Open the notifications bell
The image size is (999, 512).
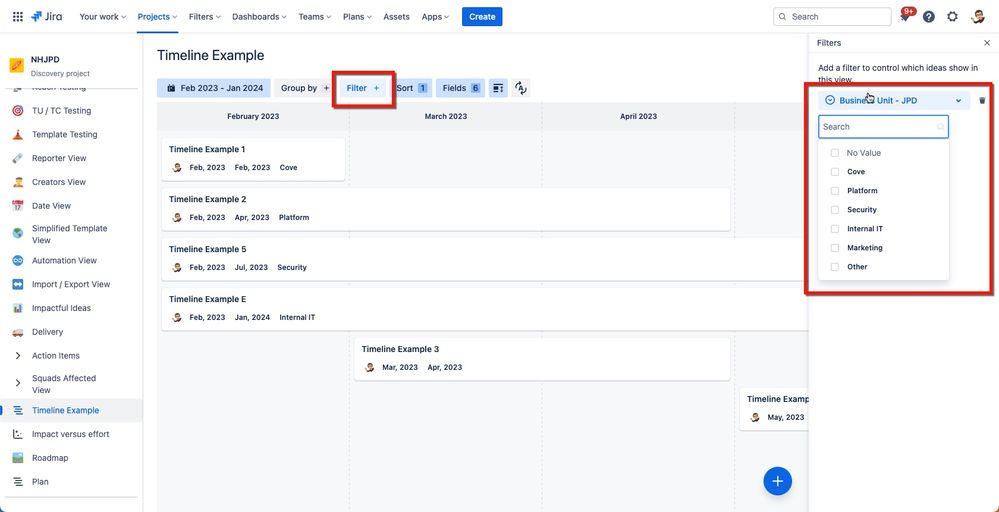coord(905,17)
